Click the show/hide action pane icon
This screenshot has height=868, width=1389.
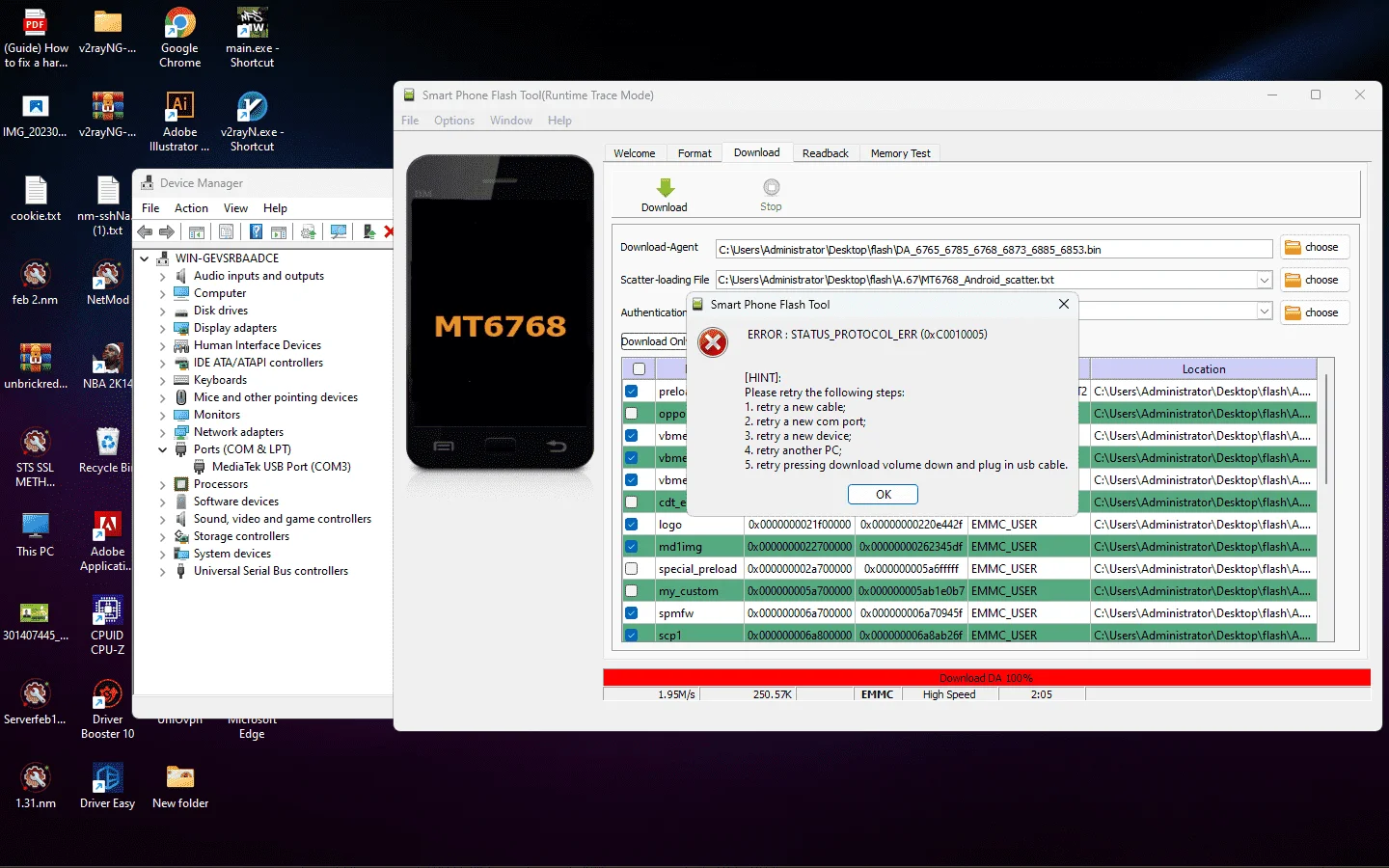[x=279, y=231]
